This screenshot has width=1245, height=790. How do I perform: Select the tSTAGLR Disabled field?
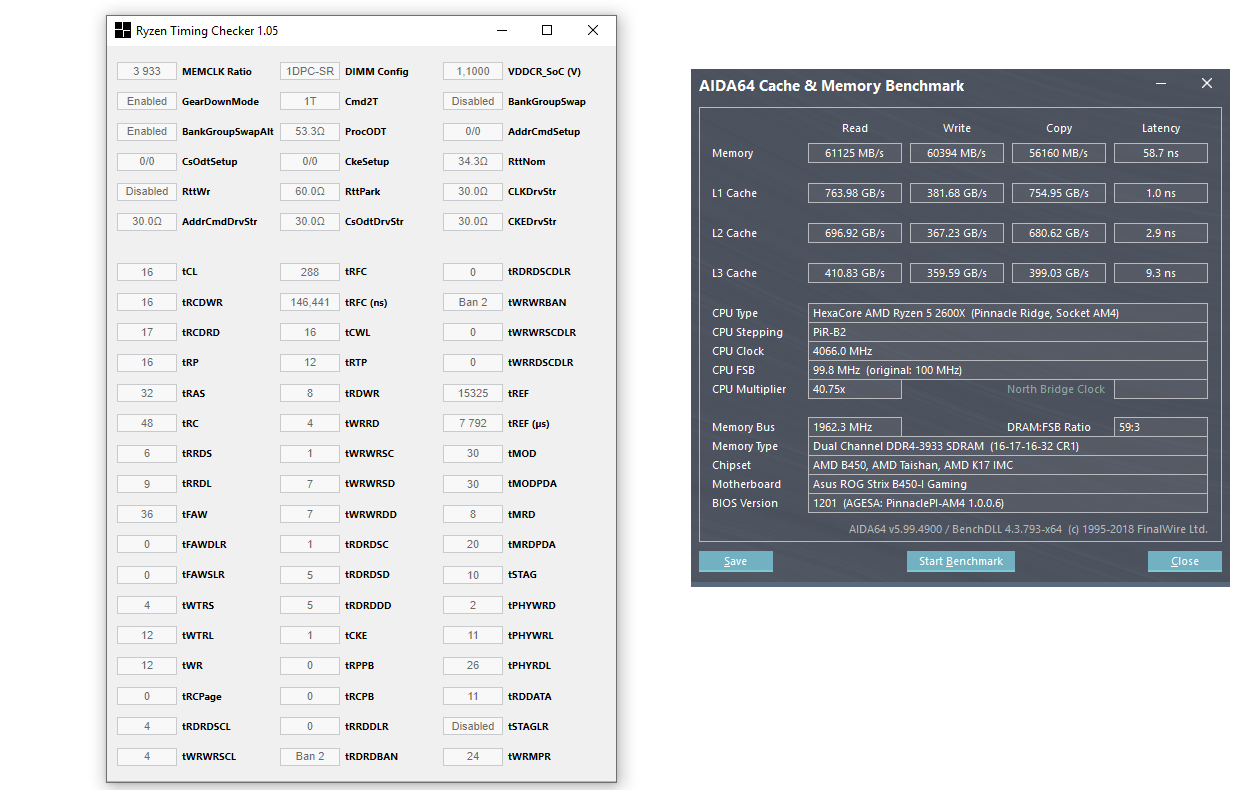tap(473, 726)
